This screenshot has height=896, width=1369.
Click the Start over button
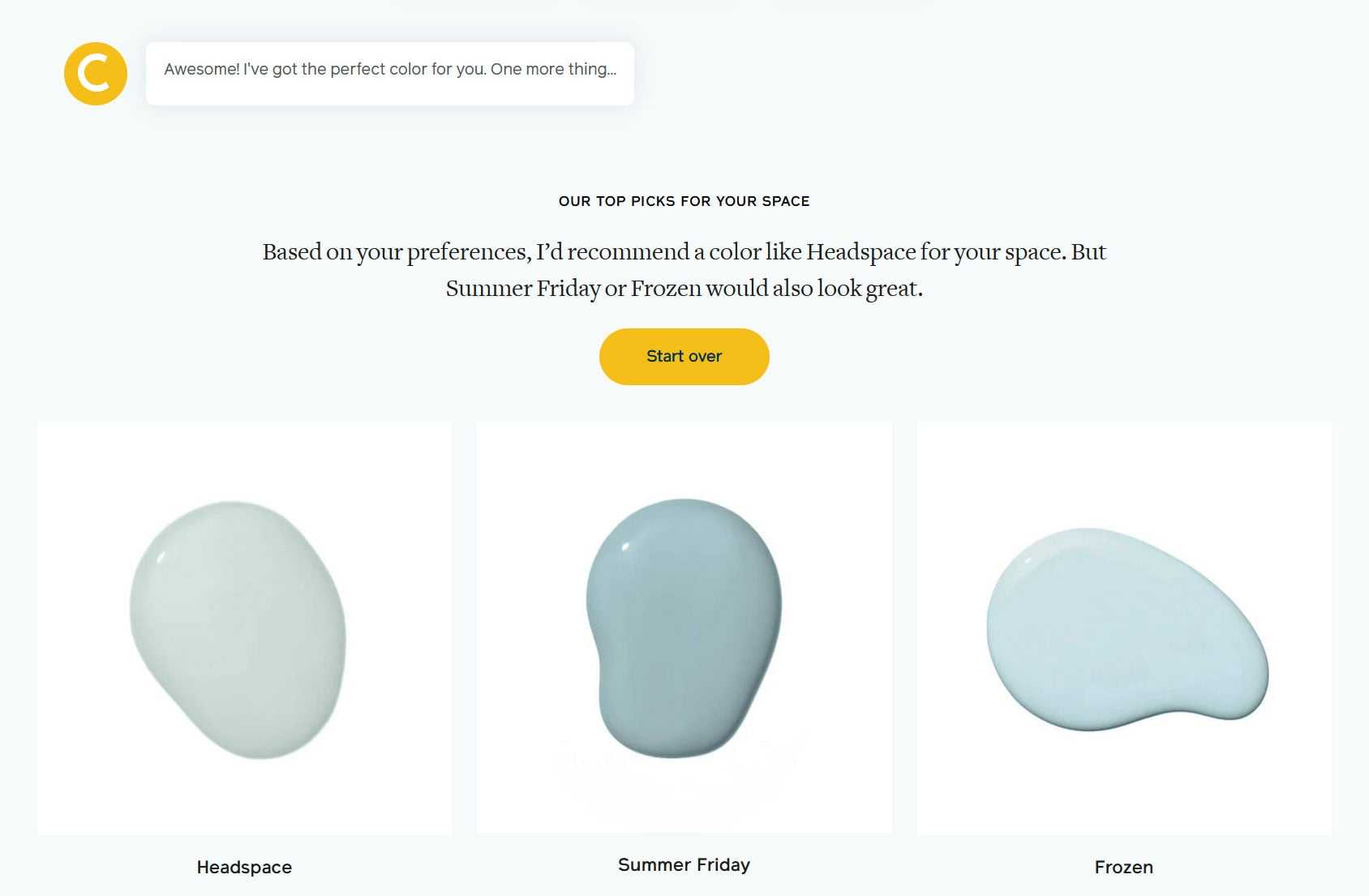click(684, 357)
